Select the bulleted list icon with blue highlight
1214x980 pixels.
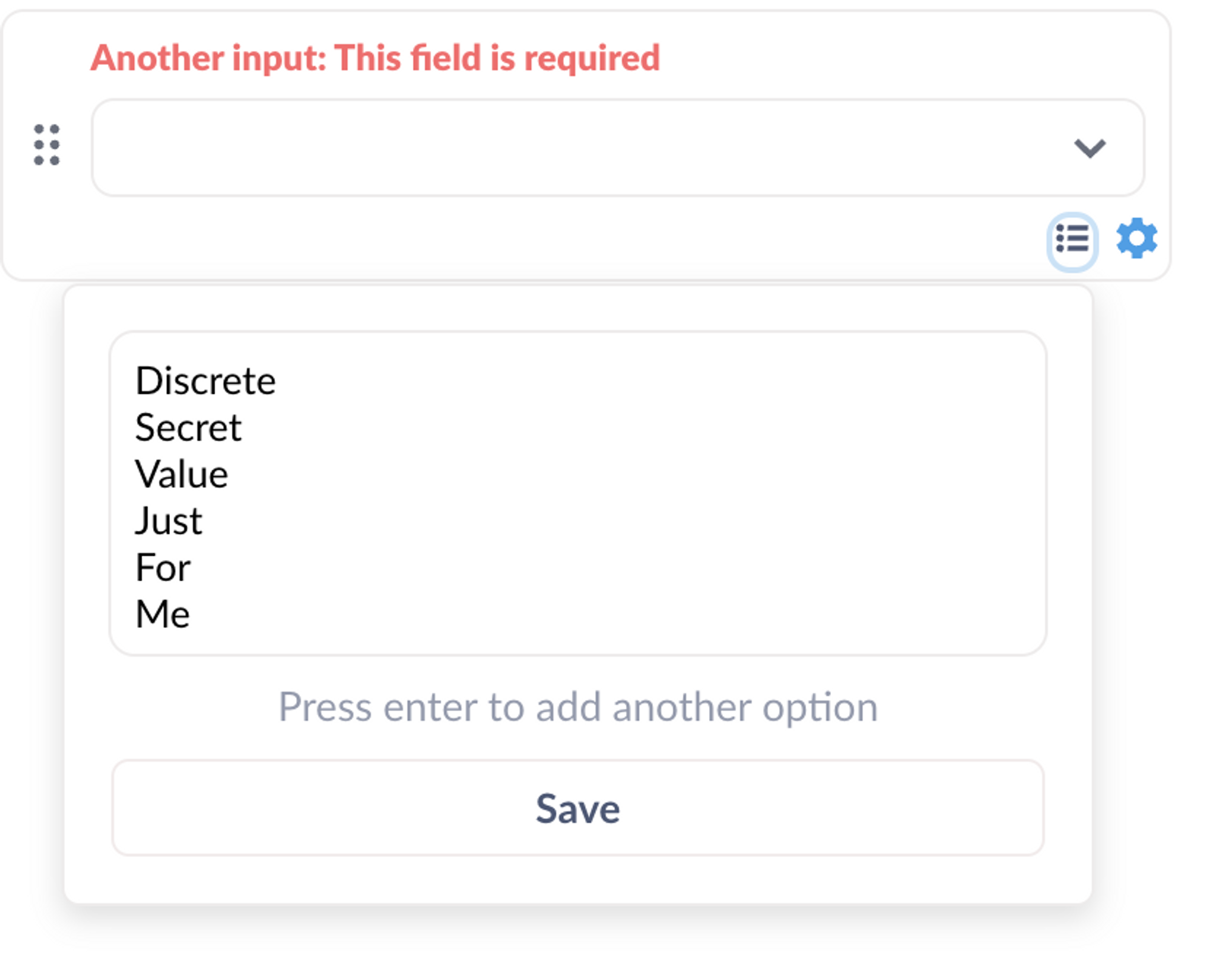pyautogui.click(x=1072, y=241)
